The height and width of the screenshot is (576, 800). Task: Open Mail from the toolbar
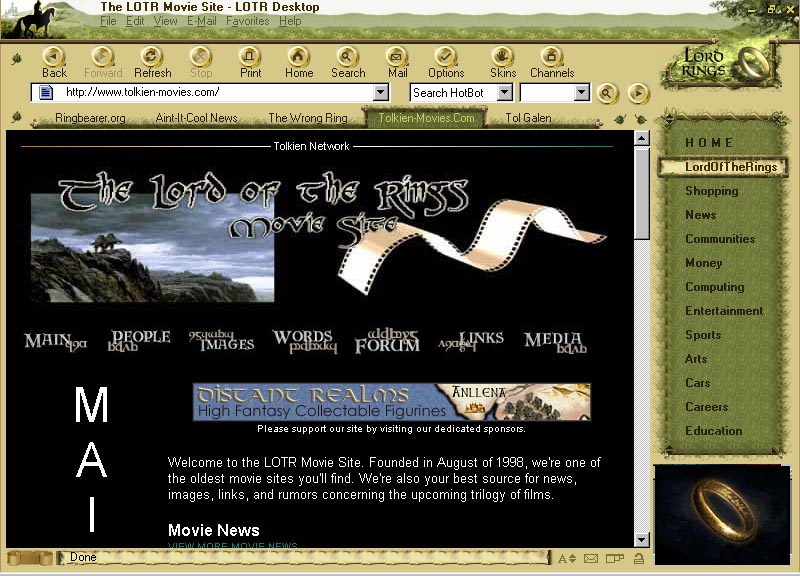(397, 57)
